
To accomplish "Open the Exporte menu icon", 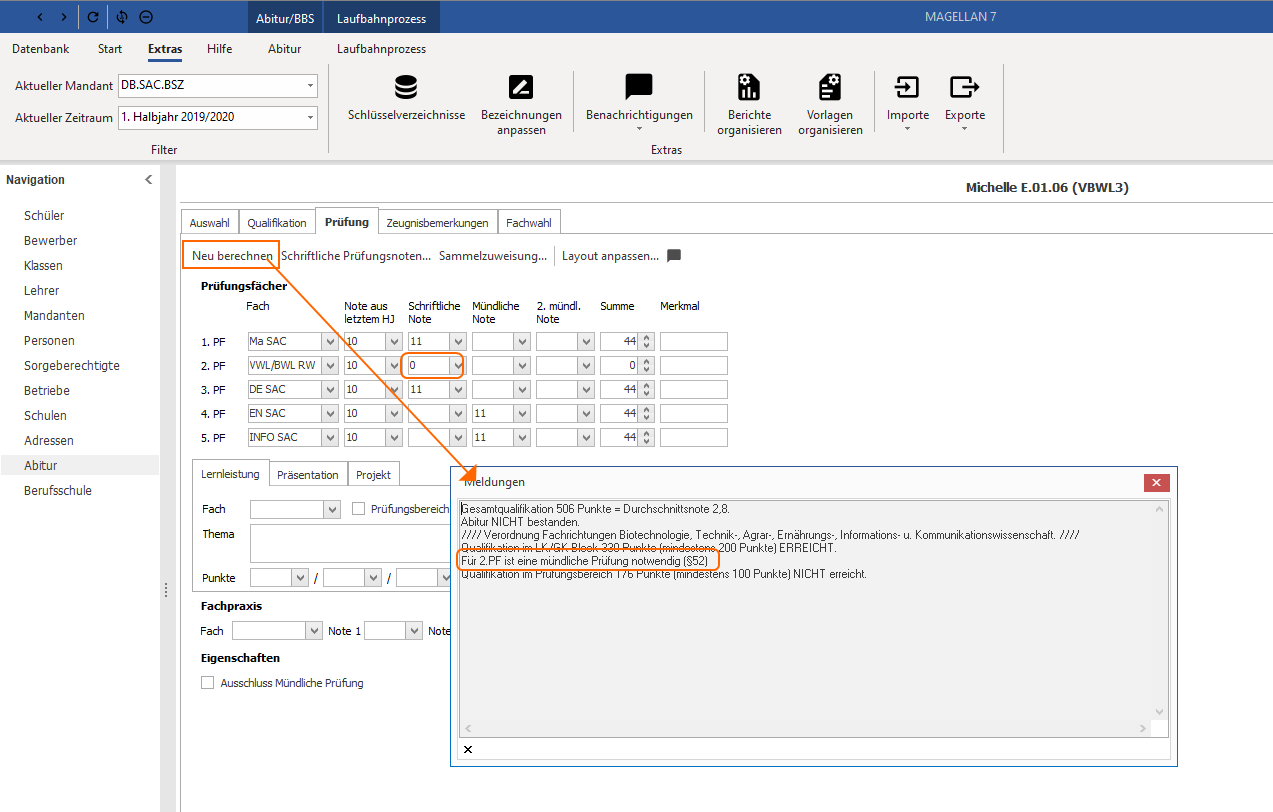I will [964, 88].
